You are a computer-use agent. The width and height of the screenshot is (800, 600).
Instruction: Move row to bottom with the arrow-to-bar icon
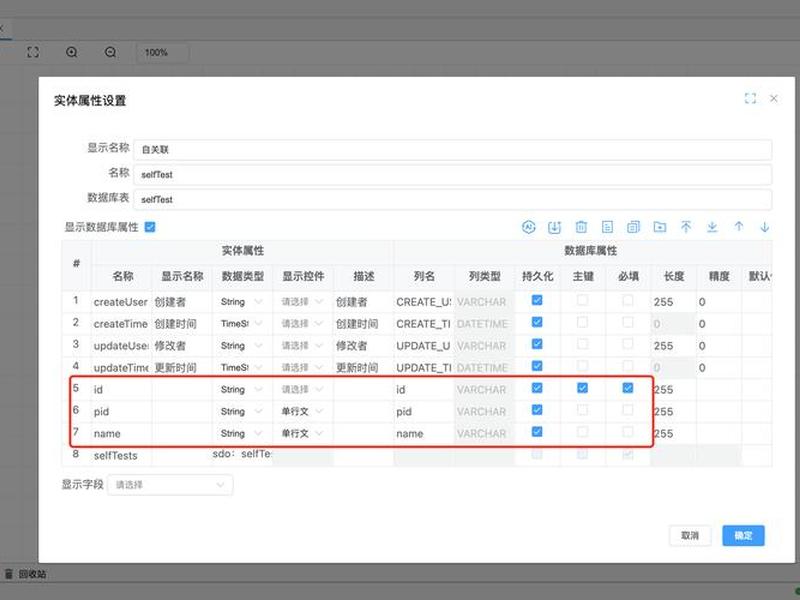[712, 227]
